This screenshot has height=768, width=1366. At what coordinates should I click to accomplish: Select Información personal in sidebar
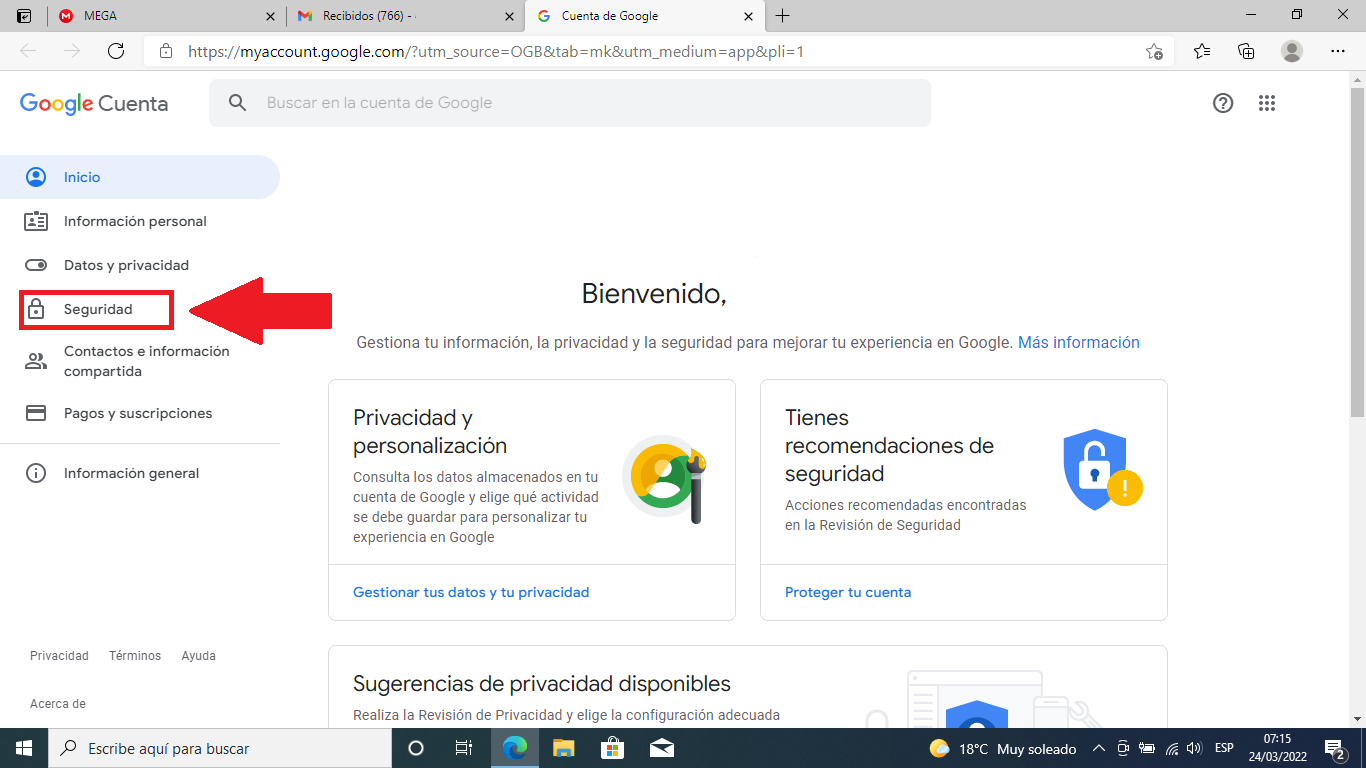tap(135, 221)
